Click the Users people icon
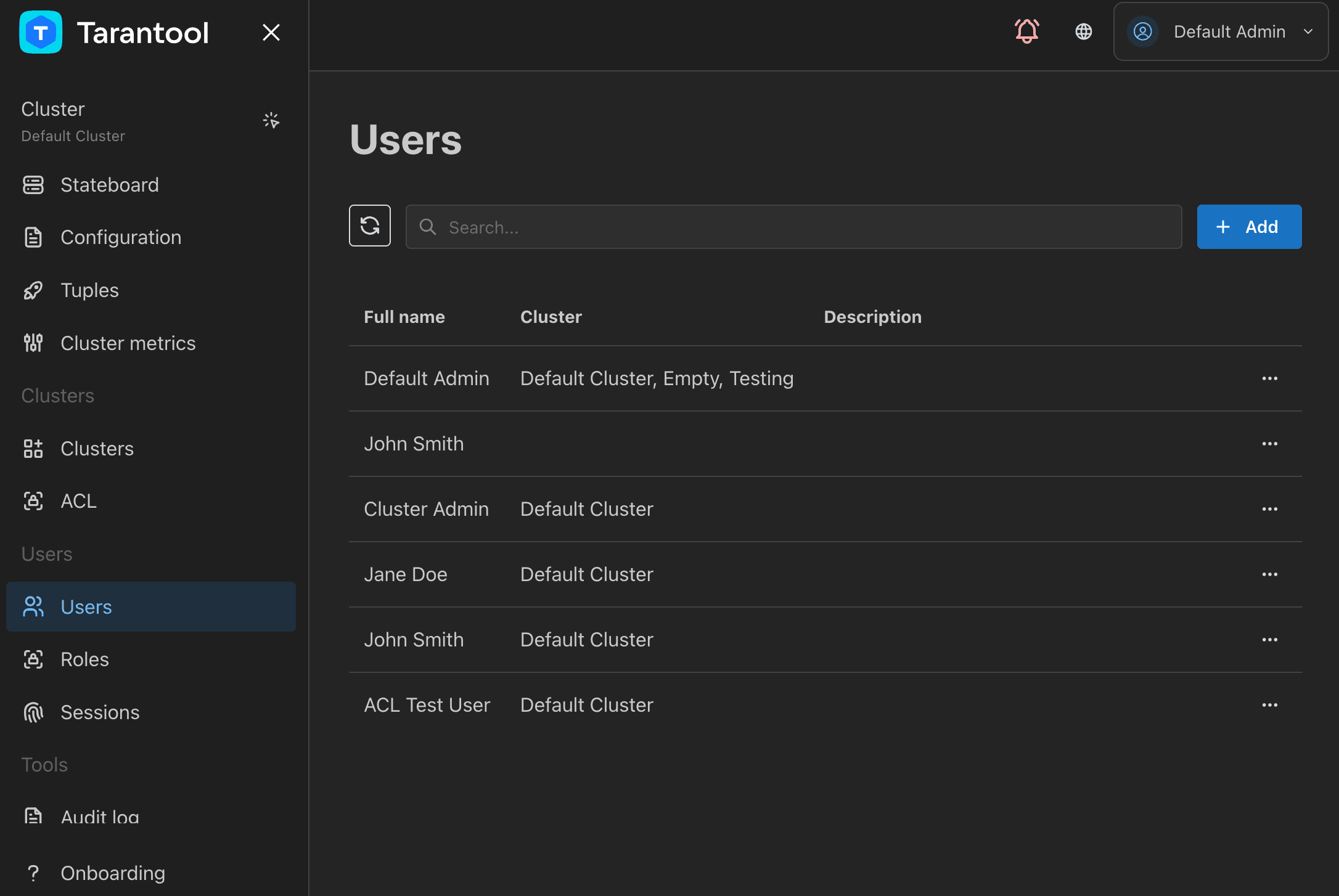 (x=33, y=607)
